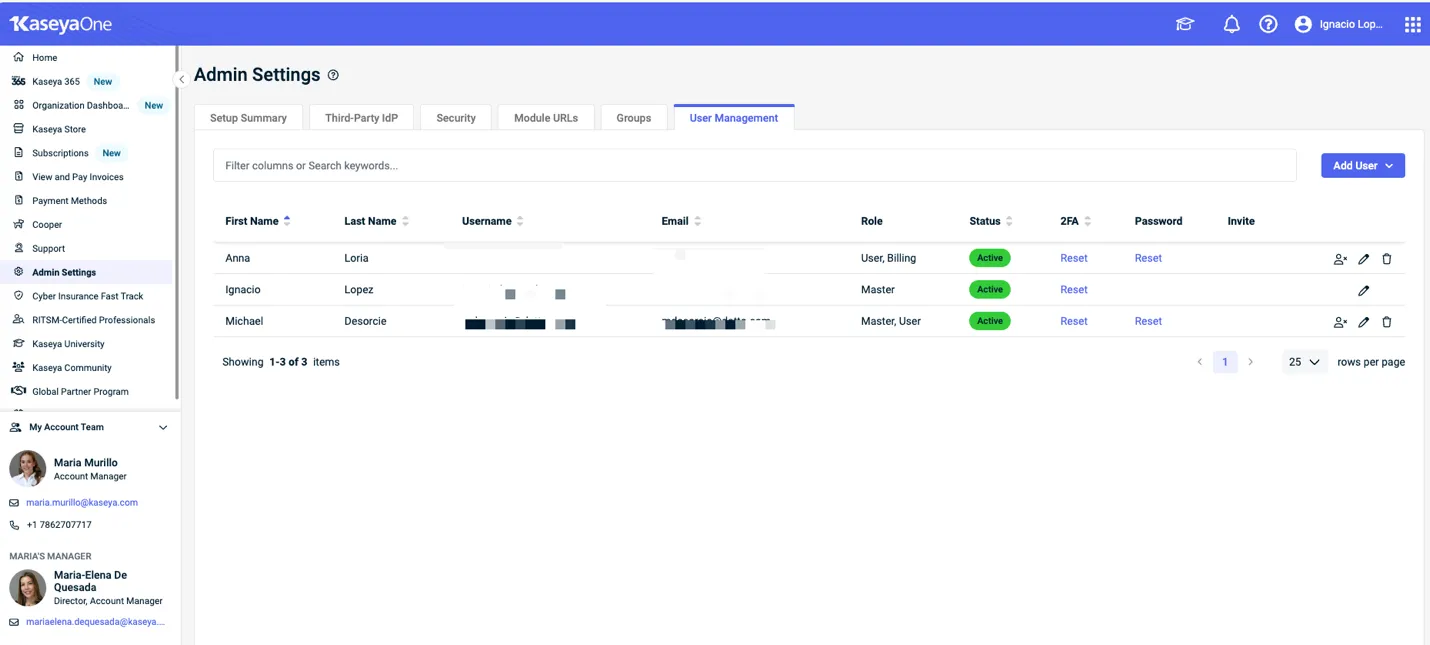
Task: Switch to the Security tab
Action: (x=455, y=118)
